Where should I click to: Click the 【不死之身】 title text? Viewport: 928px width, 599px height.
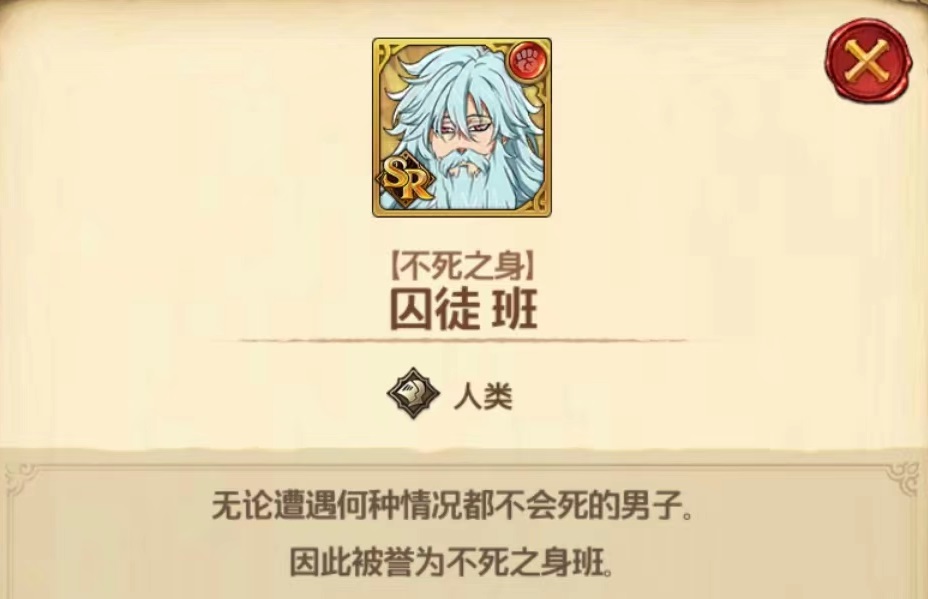tap(463, 268)
